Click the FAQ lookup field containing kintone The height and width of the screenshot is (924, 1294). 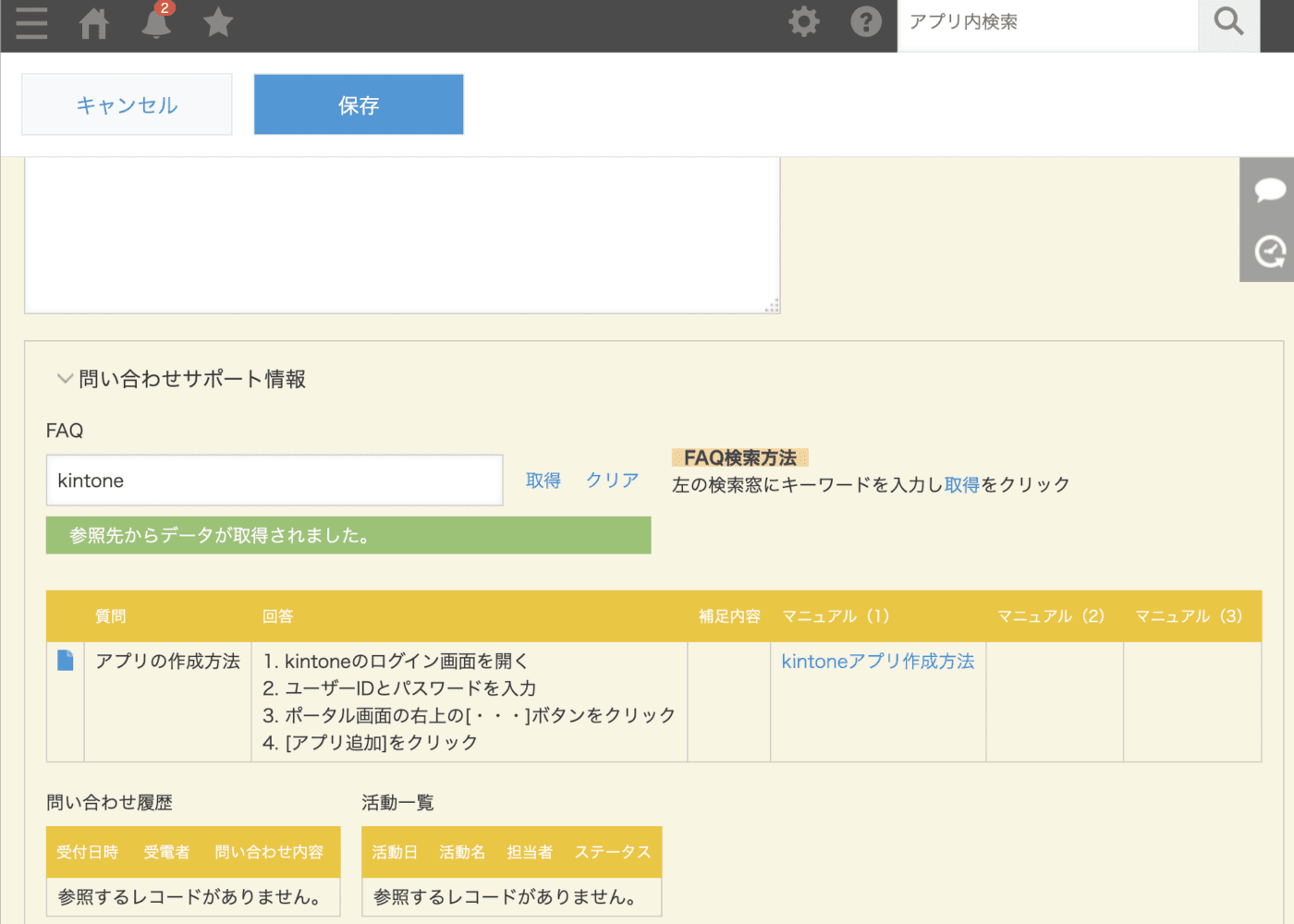[275, 480]
